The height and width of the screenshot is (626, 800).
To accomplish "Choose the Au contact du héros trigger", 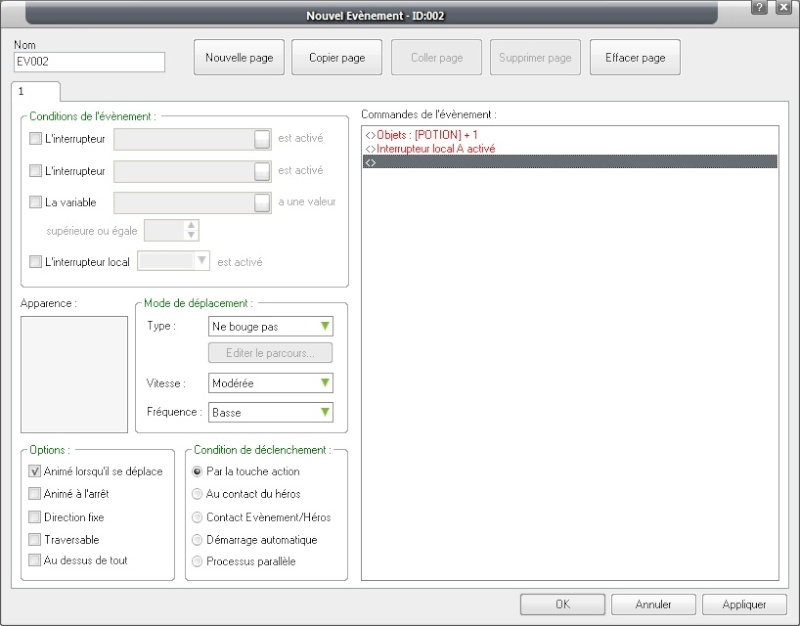I will tap(197, 494).
